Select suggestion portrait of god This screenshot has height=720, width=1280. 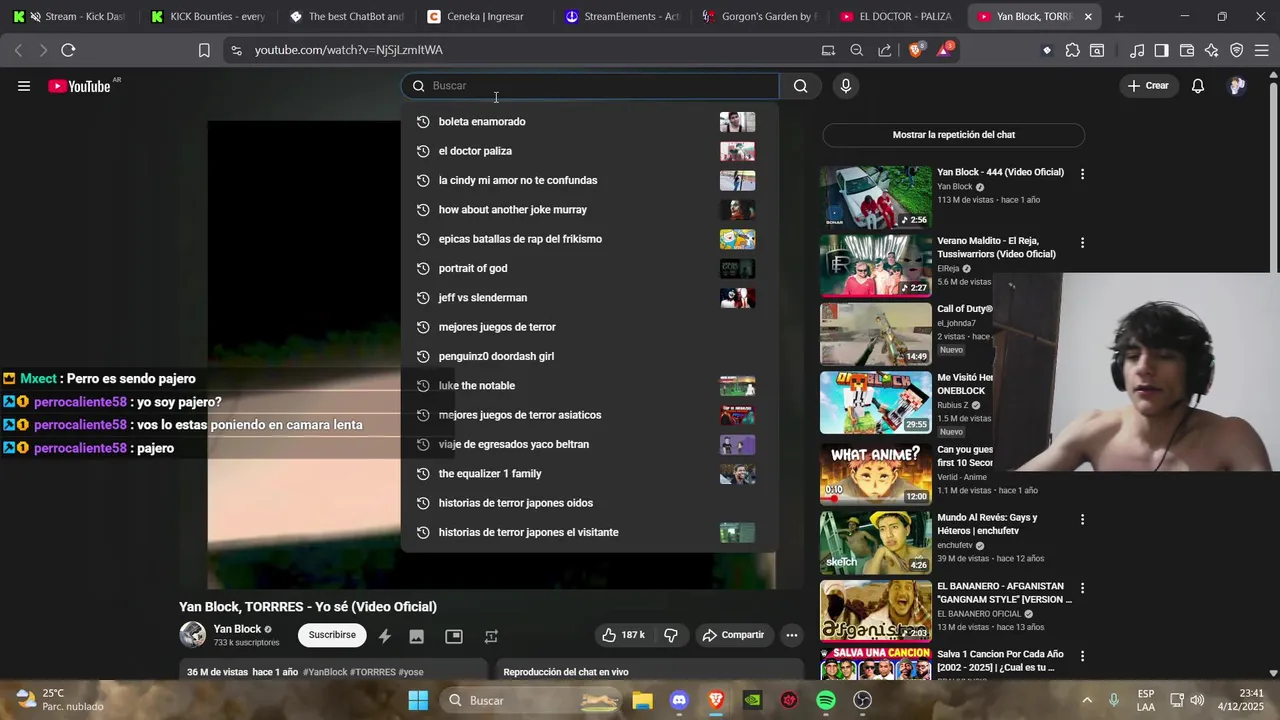[x=590, y=268]
